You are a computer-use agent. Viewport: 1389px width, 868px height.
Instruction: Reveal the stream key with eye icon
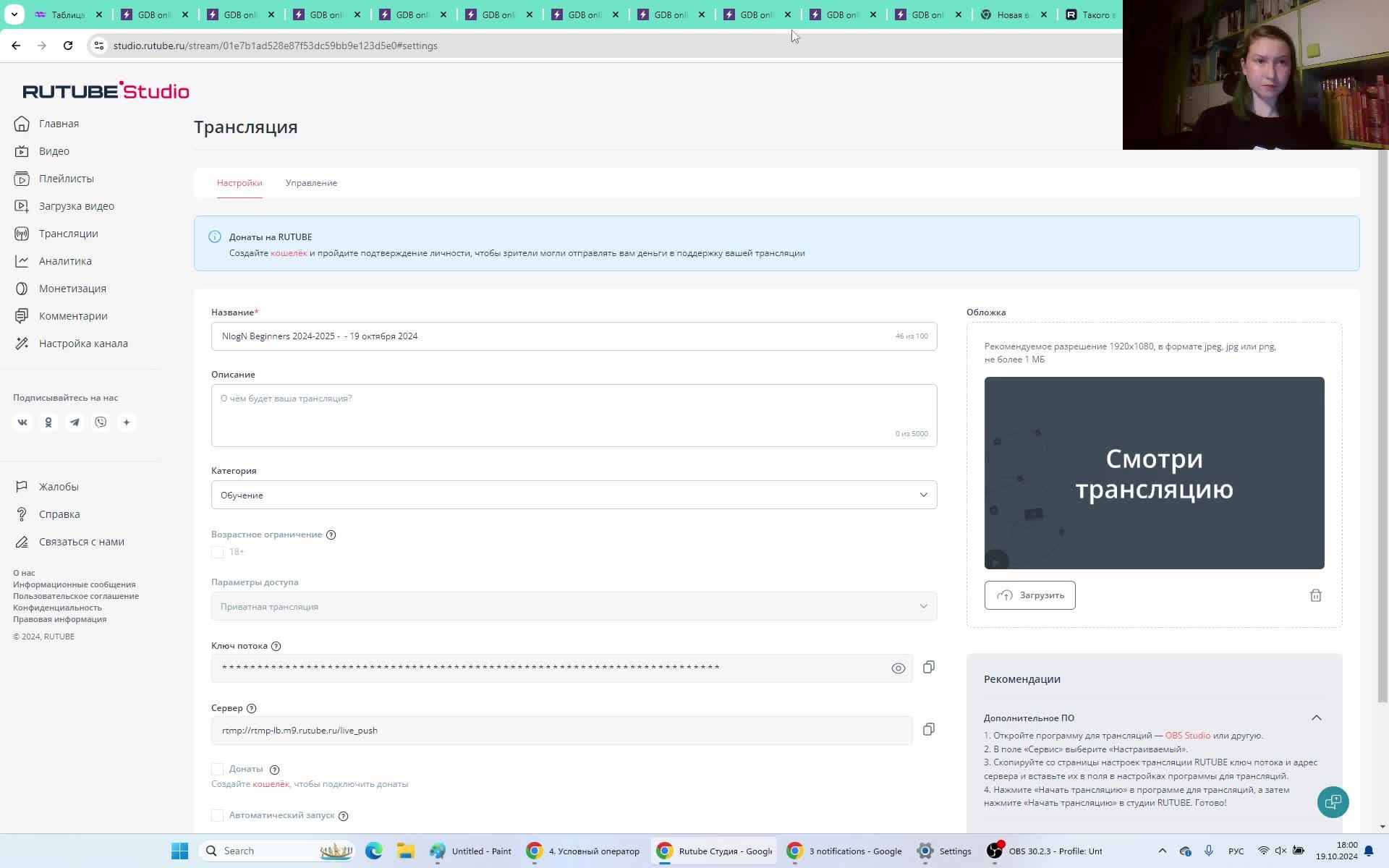(x=898, y=668)
